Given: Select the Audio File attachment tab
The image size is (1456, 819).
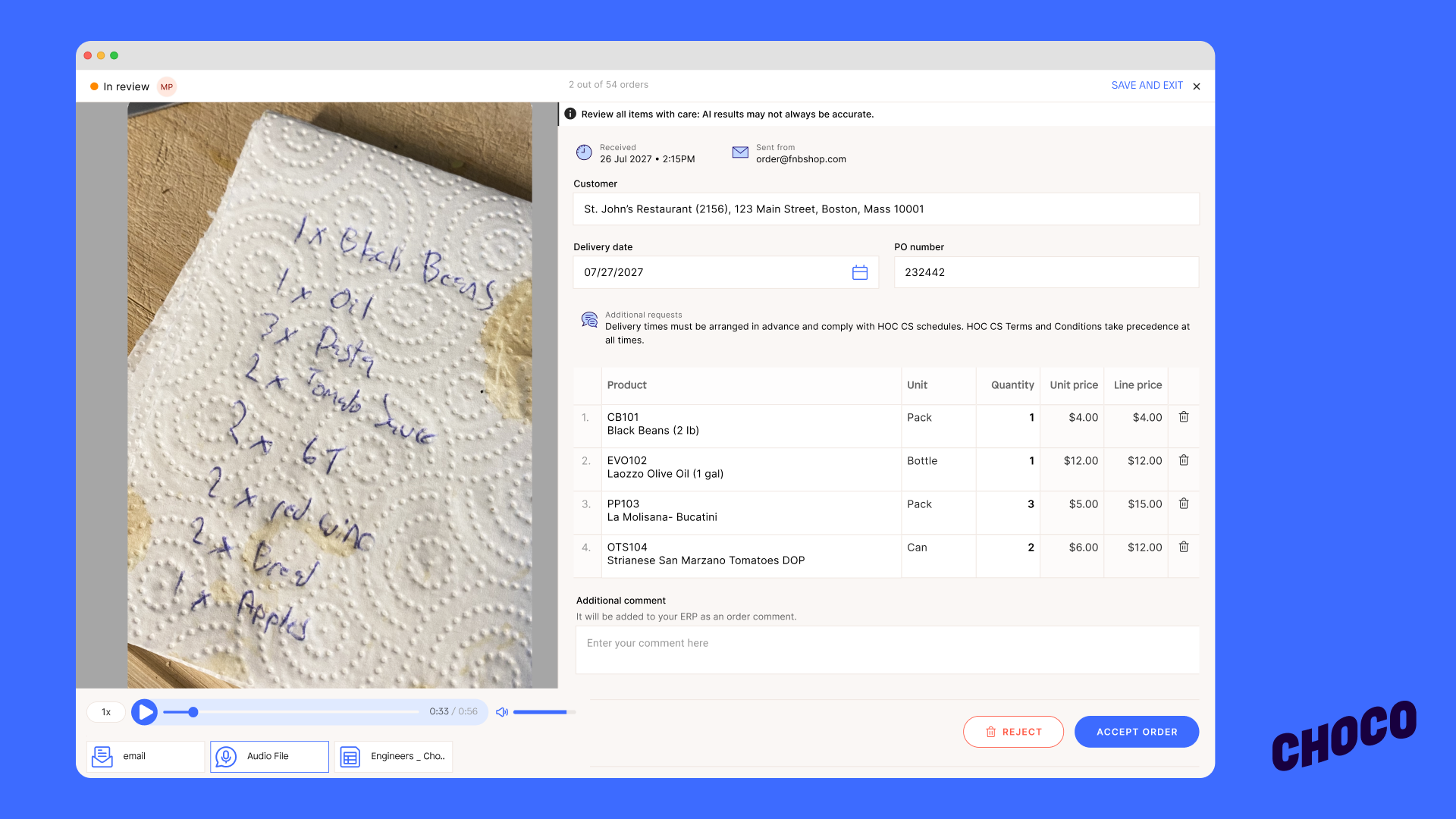Looking at the screenshot, I should [269, 756].
